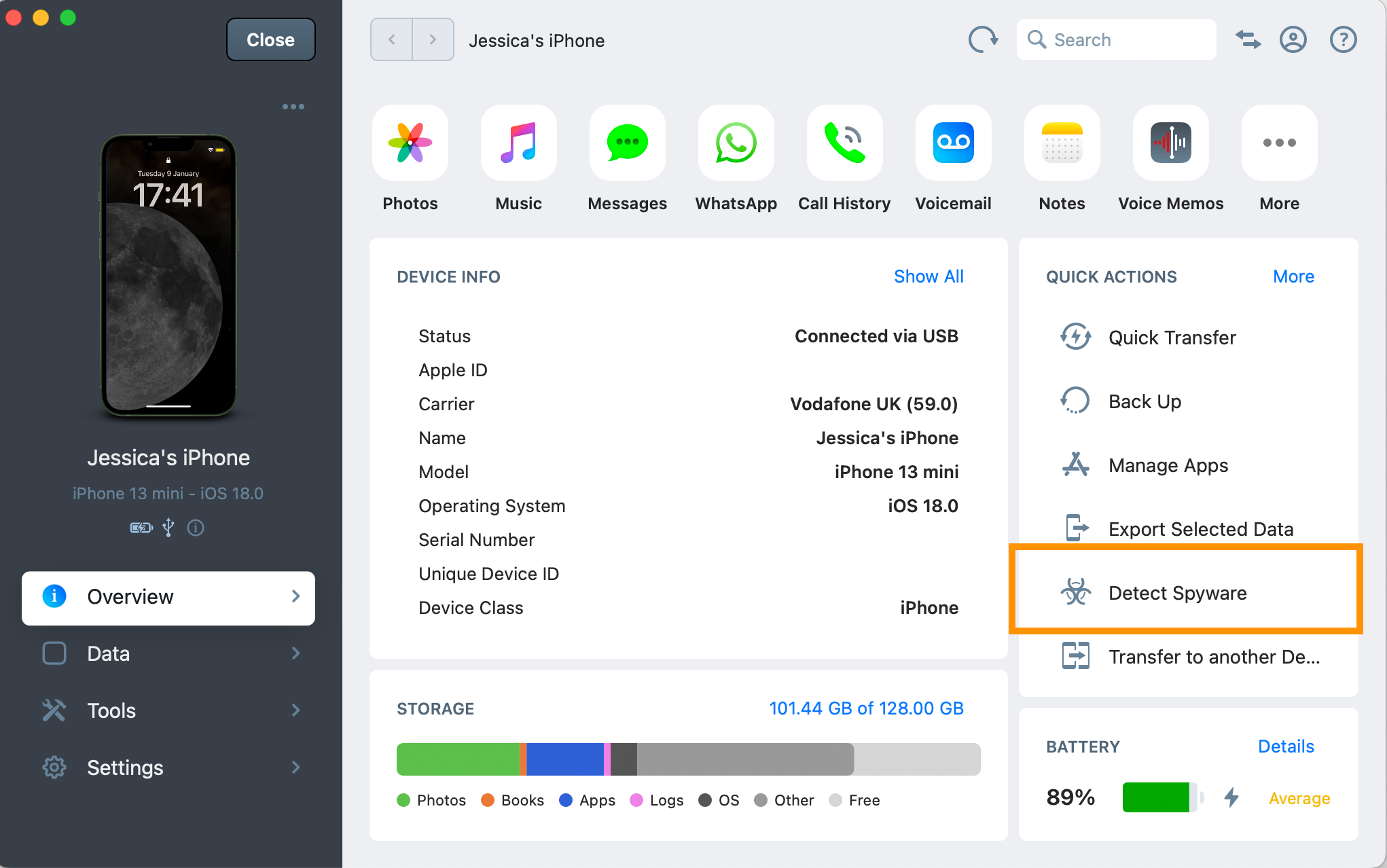Click the USB connection icon under device name
The width and height of the screenshot is (1387, 868).
168,528
